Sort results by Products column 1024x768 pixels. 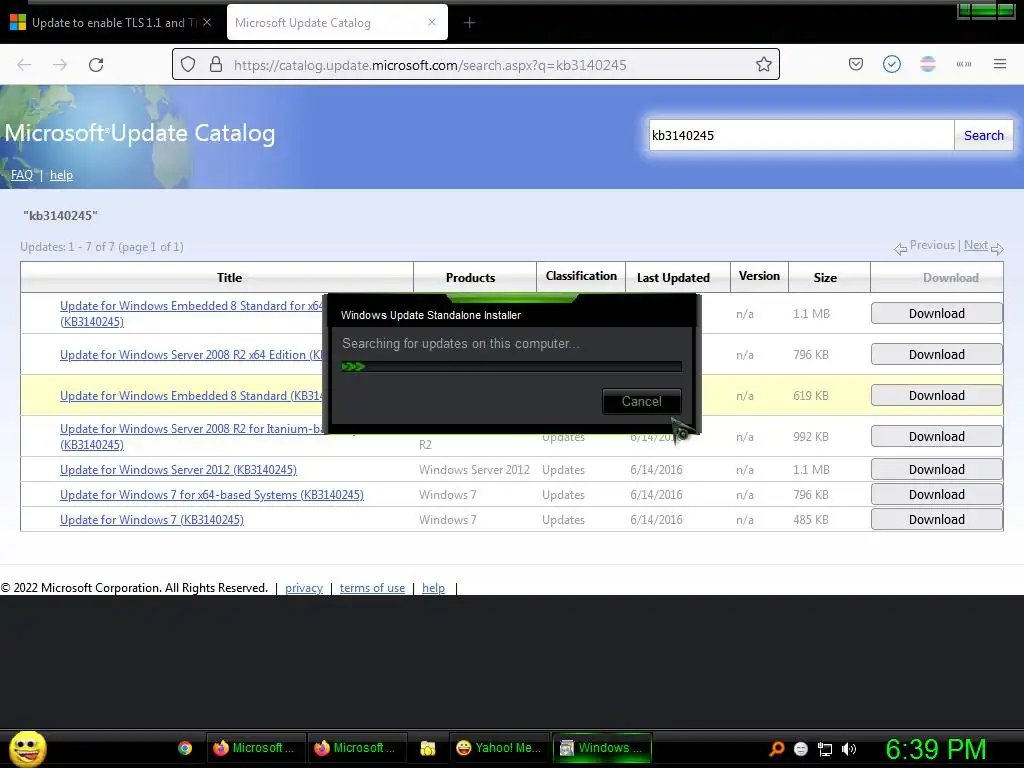tap(470, 278)
